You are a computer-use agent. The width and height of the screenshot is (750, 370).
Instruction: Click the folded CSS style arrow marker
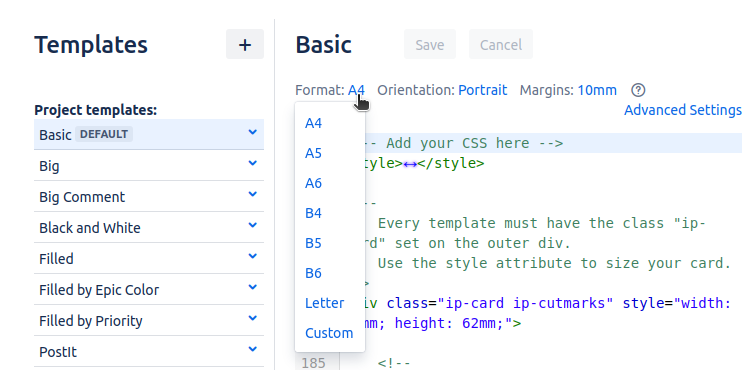pos(410,164)
